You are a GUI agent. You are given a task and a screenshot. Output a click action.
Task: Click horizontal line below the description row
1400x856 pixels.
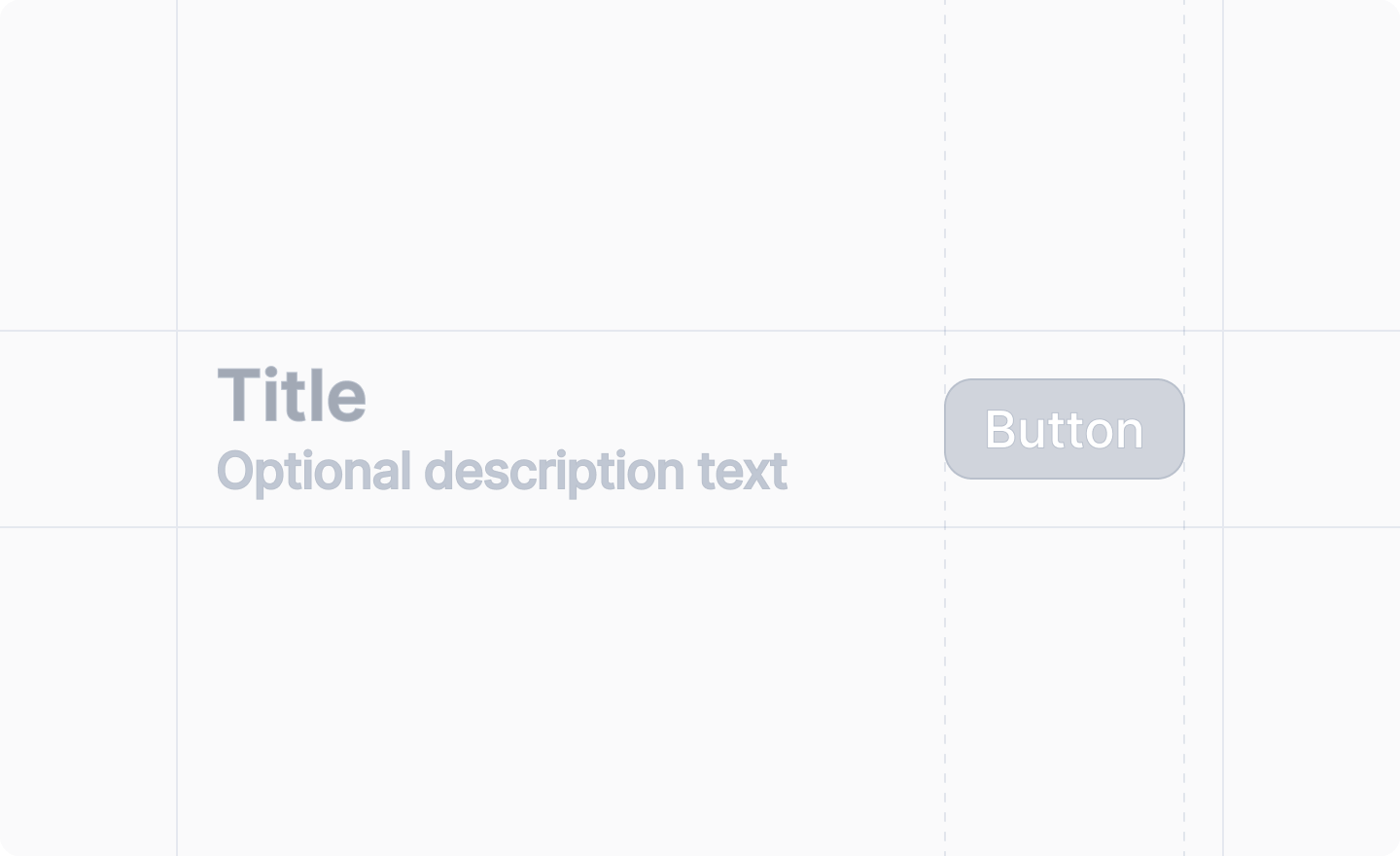[x=583, y=527]
